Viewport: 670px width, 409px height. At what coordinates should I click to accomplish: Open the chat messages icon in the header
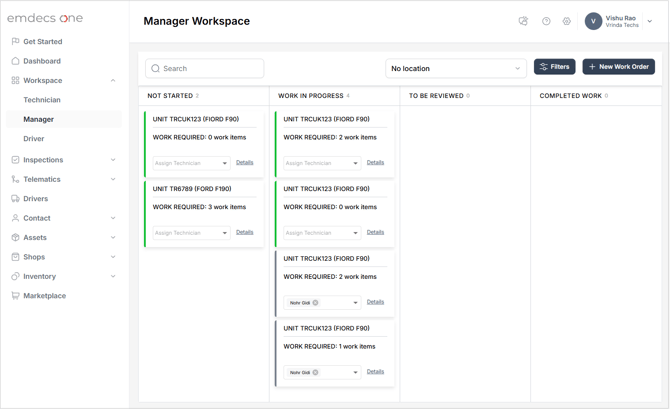[523, 21]
